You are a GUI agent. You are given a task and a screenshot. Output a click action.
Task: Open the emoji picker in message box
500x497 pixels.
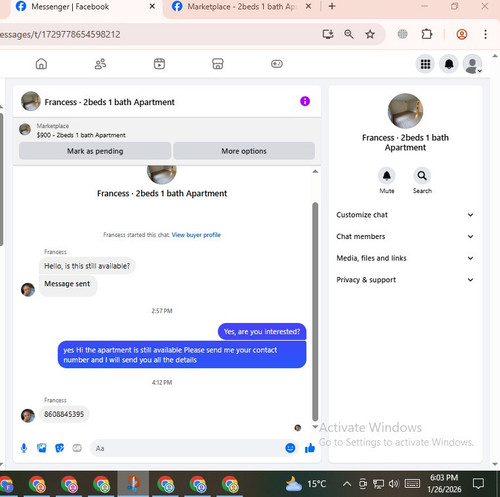point(290,448)
